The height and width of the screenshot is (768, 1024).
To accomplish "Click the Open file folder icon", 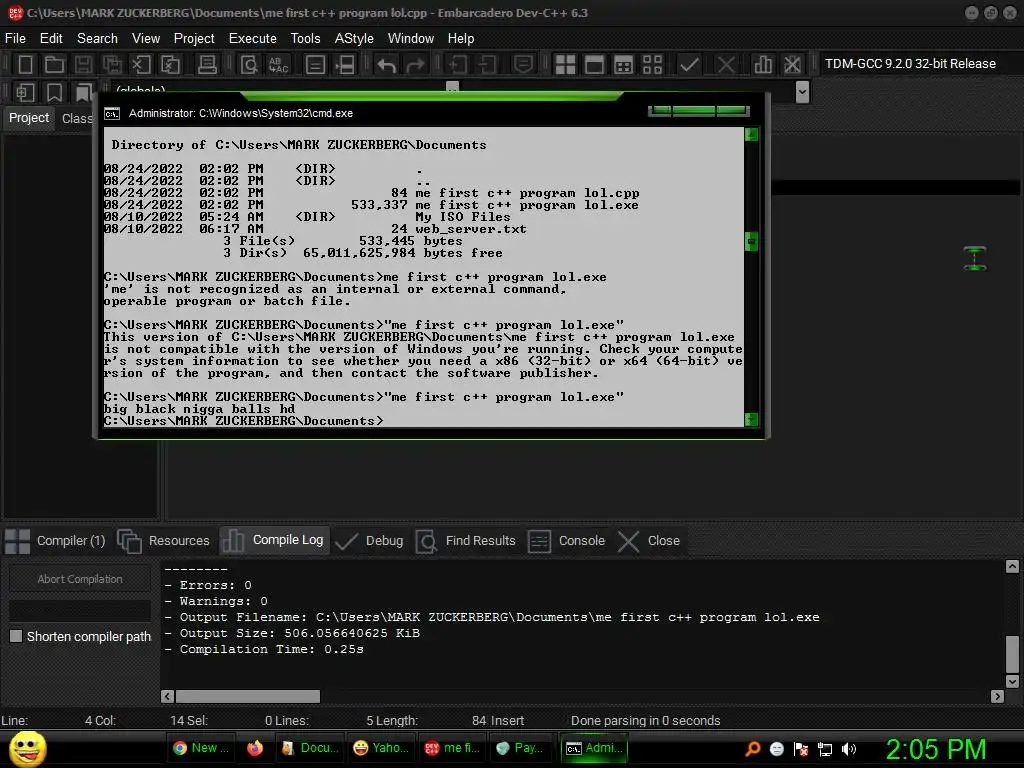I will (x=54, y=64).
